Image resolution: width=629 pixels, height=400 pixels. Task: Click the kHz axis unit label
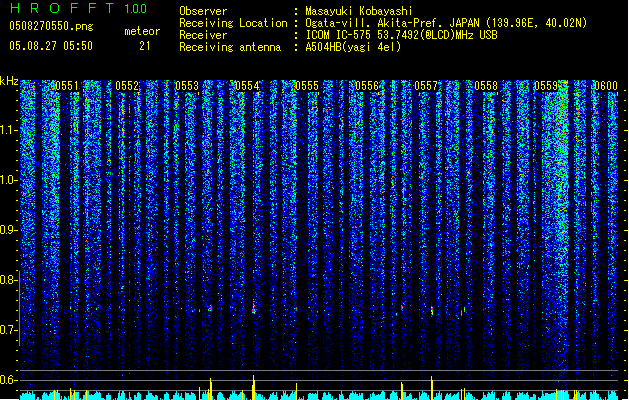9,81
